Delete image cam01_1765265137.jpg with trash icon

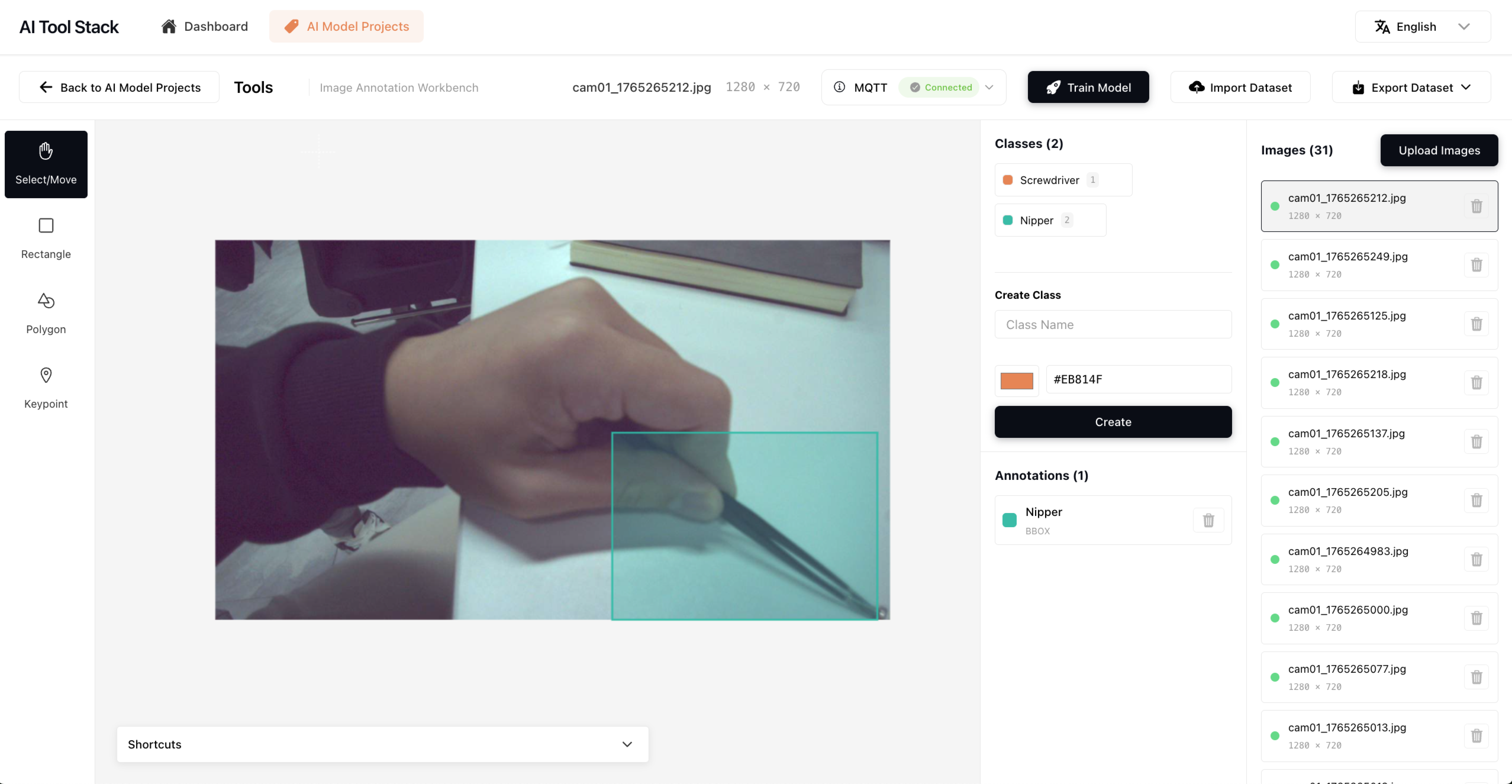pos(1476,441)
